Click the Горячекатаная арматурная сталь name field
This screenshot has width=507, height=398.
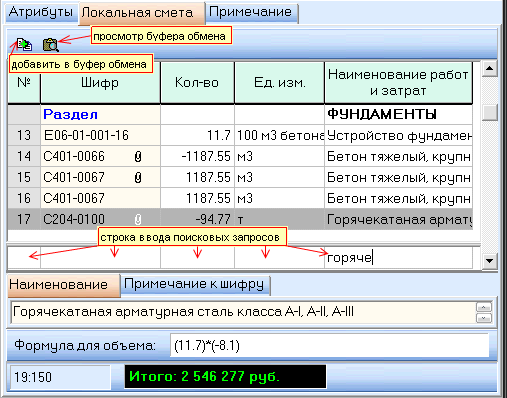pyautogui.click(x=243, y=312)
